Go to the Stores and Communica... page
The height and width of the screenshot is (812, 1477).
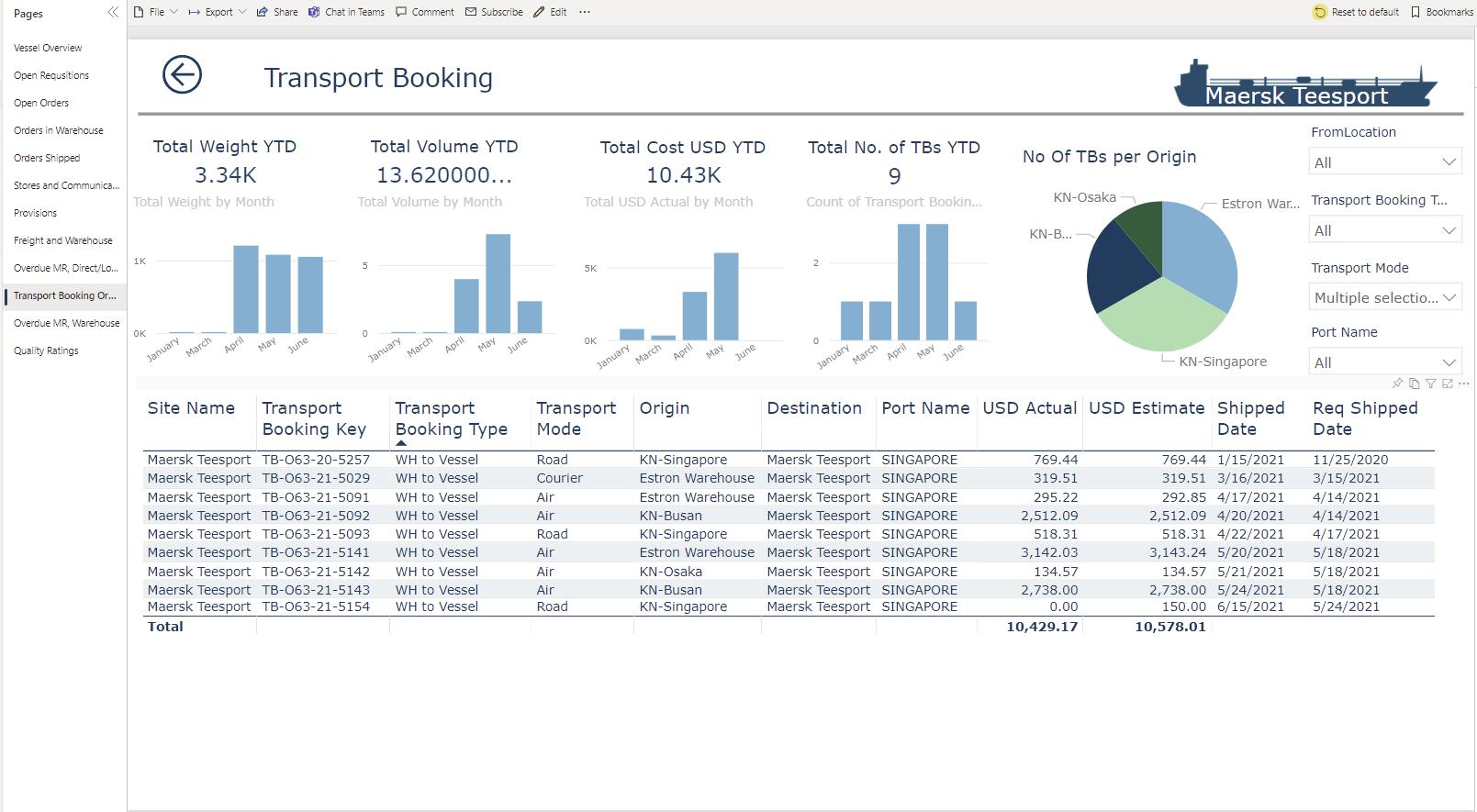click(63, 185)
